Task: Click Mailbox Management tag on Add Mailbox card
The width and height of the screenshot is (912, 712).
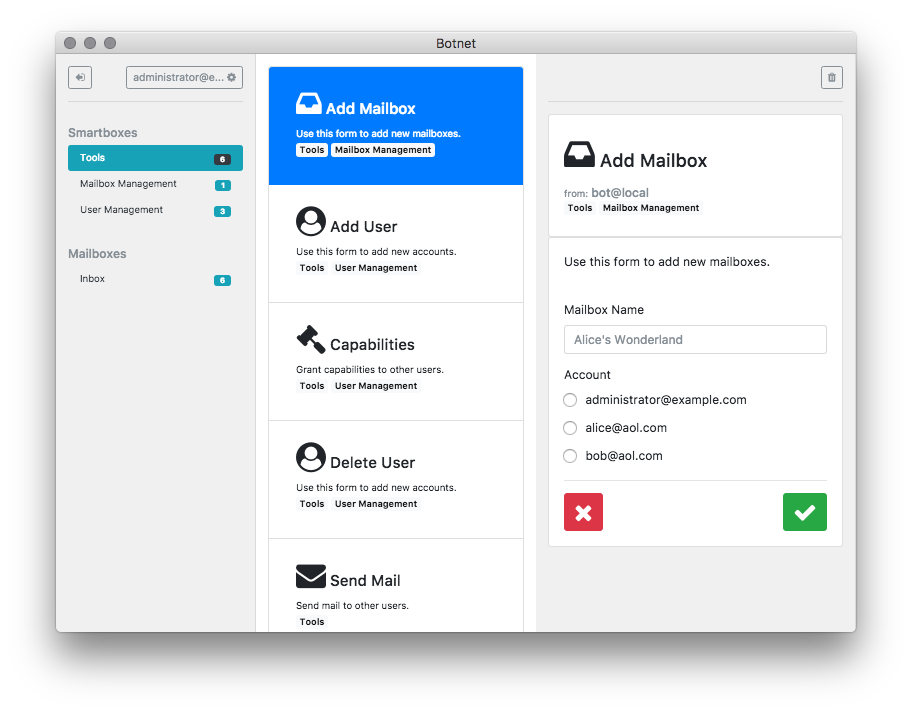Action: pyautogui.click(x=383, y=150)
